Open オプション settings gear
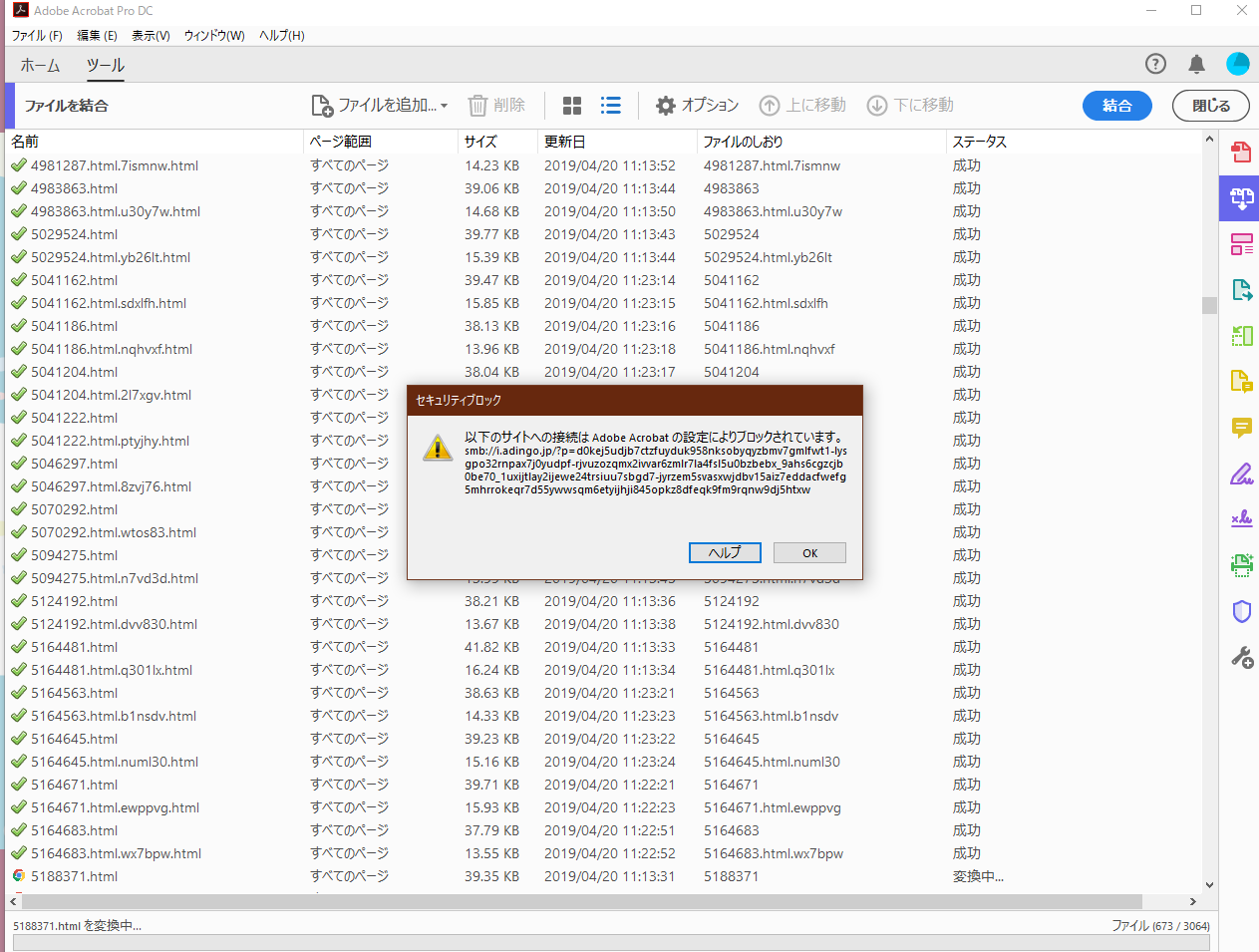Screen dimensions: 1259x952 697,105
